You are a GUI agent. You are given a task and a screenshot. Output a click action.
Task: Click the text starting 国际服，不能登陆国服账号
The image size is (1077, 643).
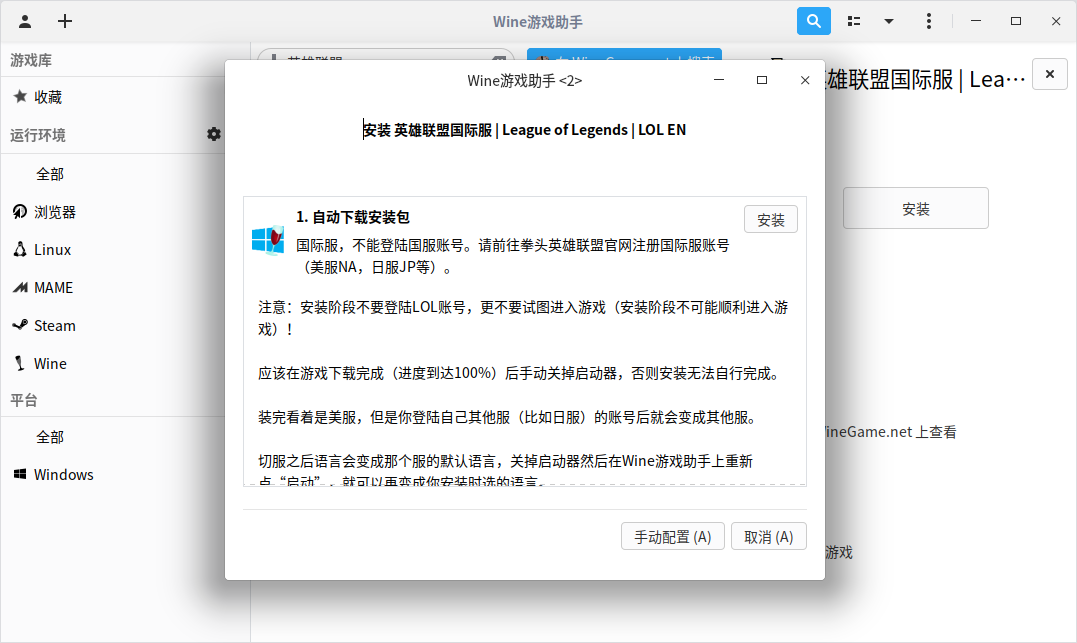[512, 256]
